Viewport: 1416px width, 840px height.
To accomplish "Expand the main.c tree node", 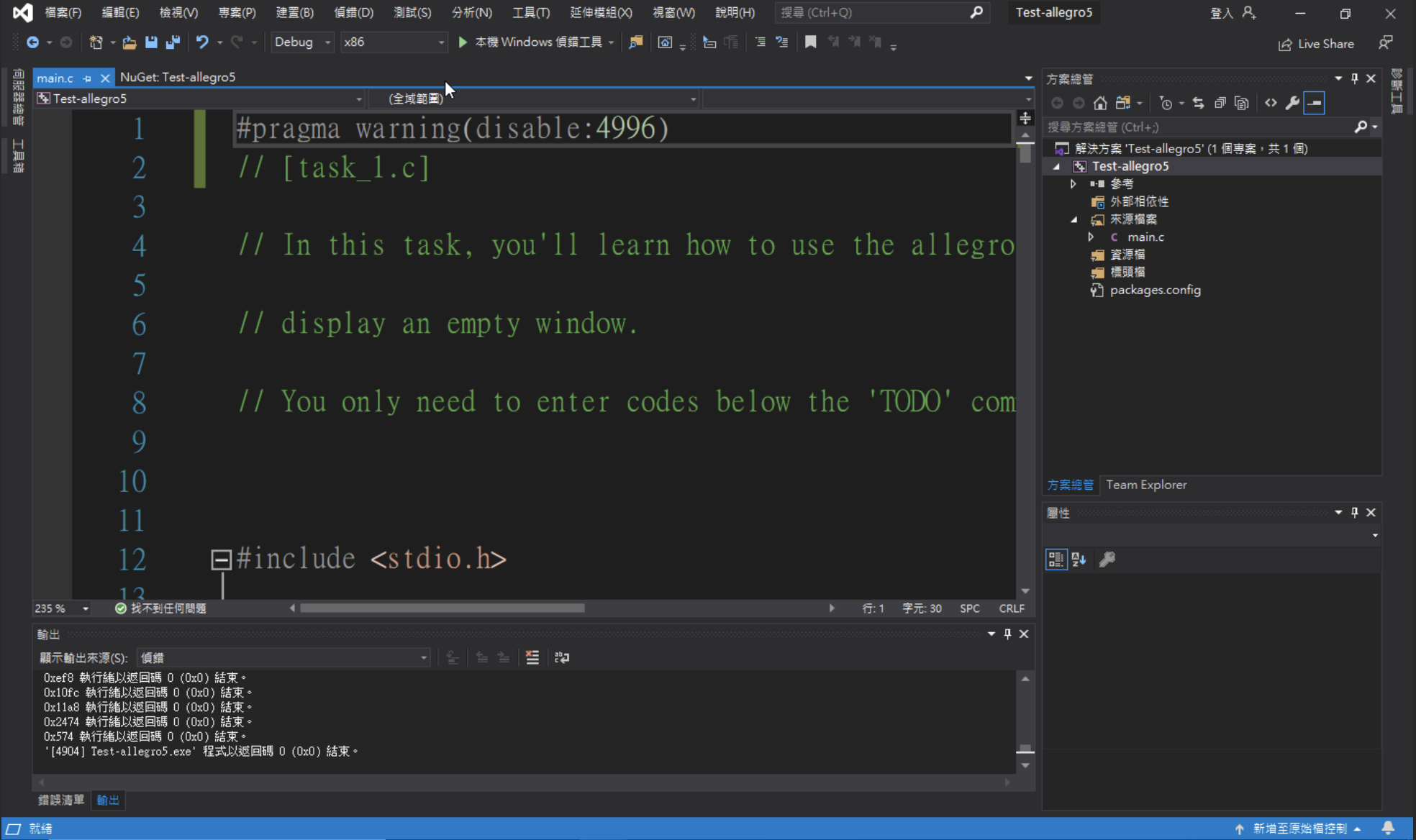I will coord(1091,237).
